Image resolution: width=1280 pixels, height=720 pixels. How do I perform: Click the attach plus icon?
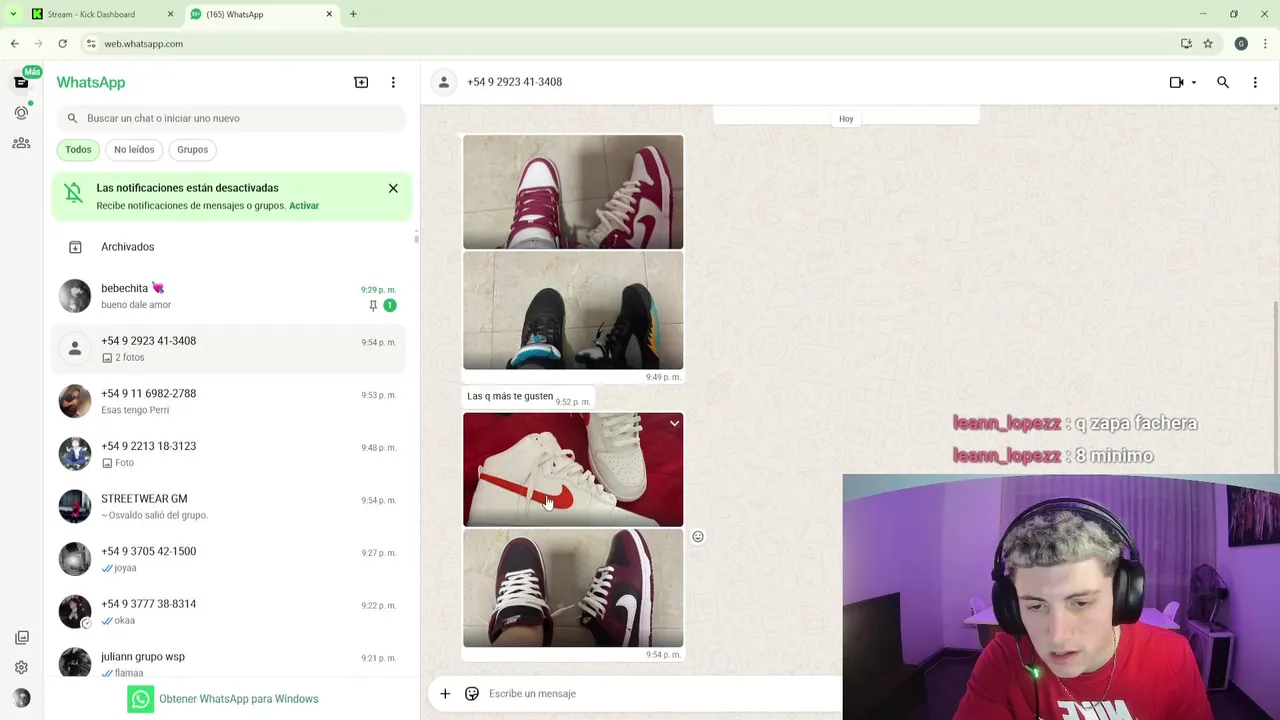pyautogui.click(x=445, y=693)
